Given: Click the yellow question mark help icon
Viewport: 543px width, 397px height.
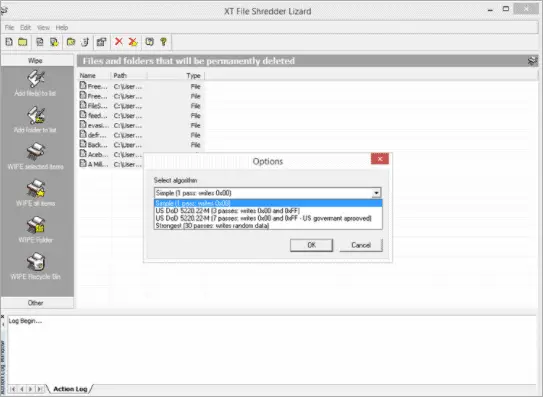Looking at the screenshot, I should point(163,42).
